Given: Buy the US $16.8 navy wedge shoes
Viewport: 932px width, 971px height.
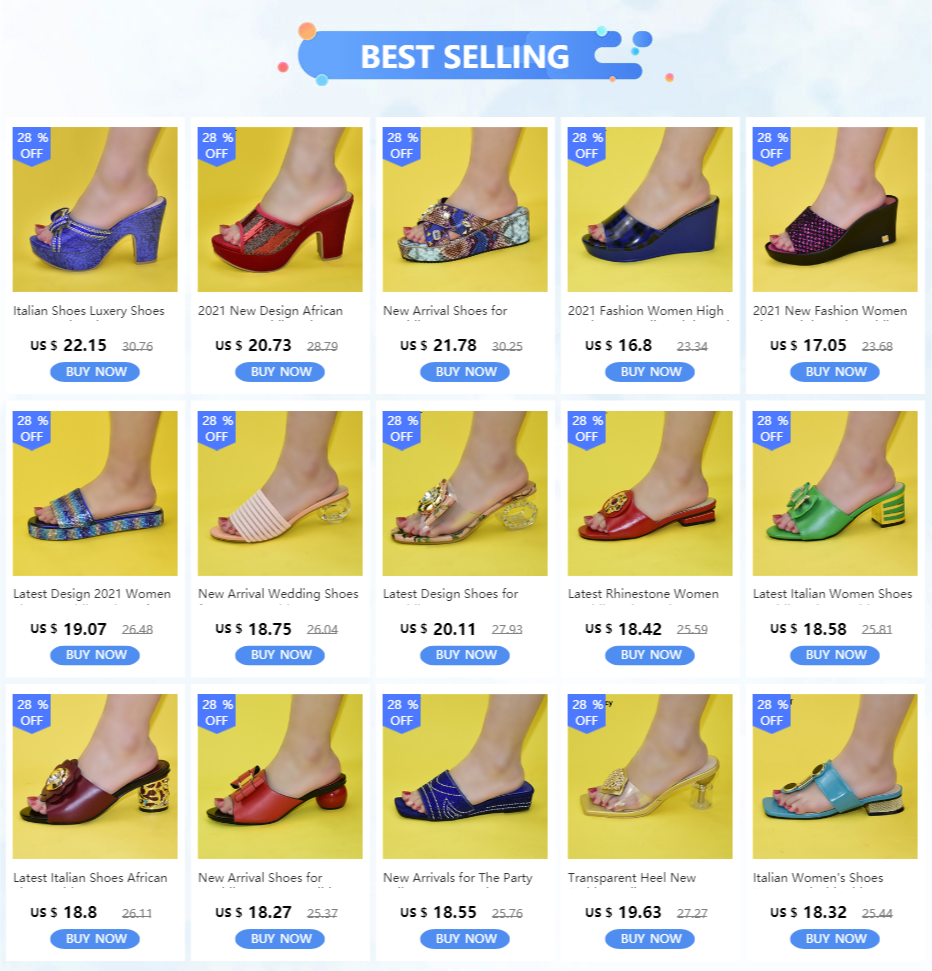Looking at the screenshot, I should (650, 372).
